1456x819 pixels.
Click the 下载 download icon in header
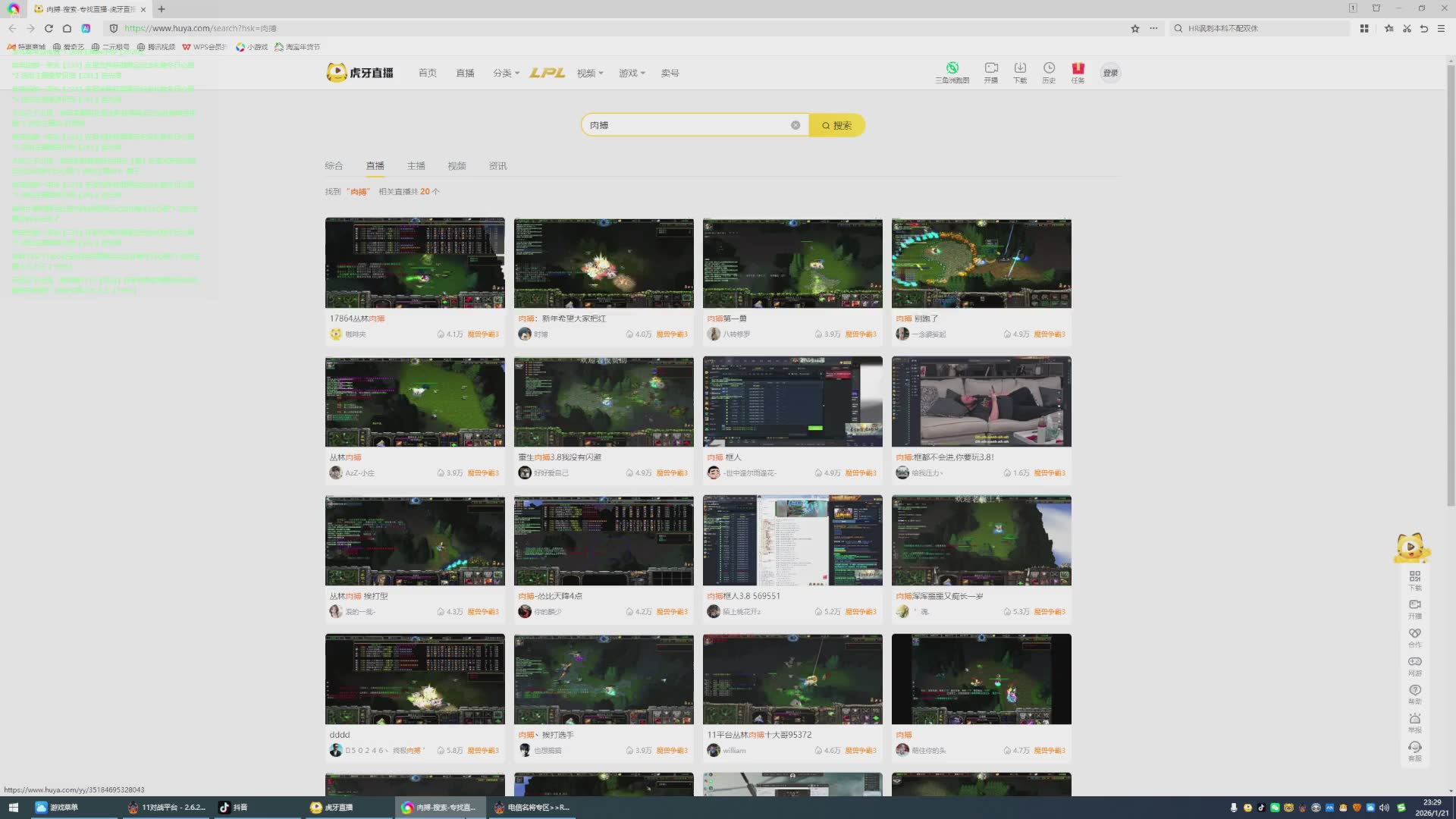click(x=1020, y=69)
